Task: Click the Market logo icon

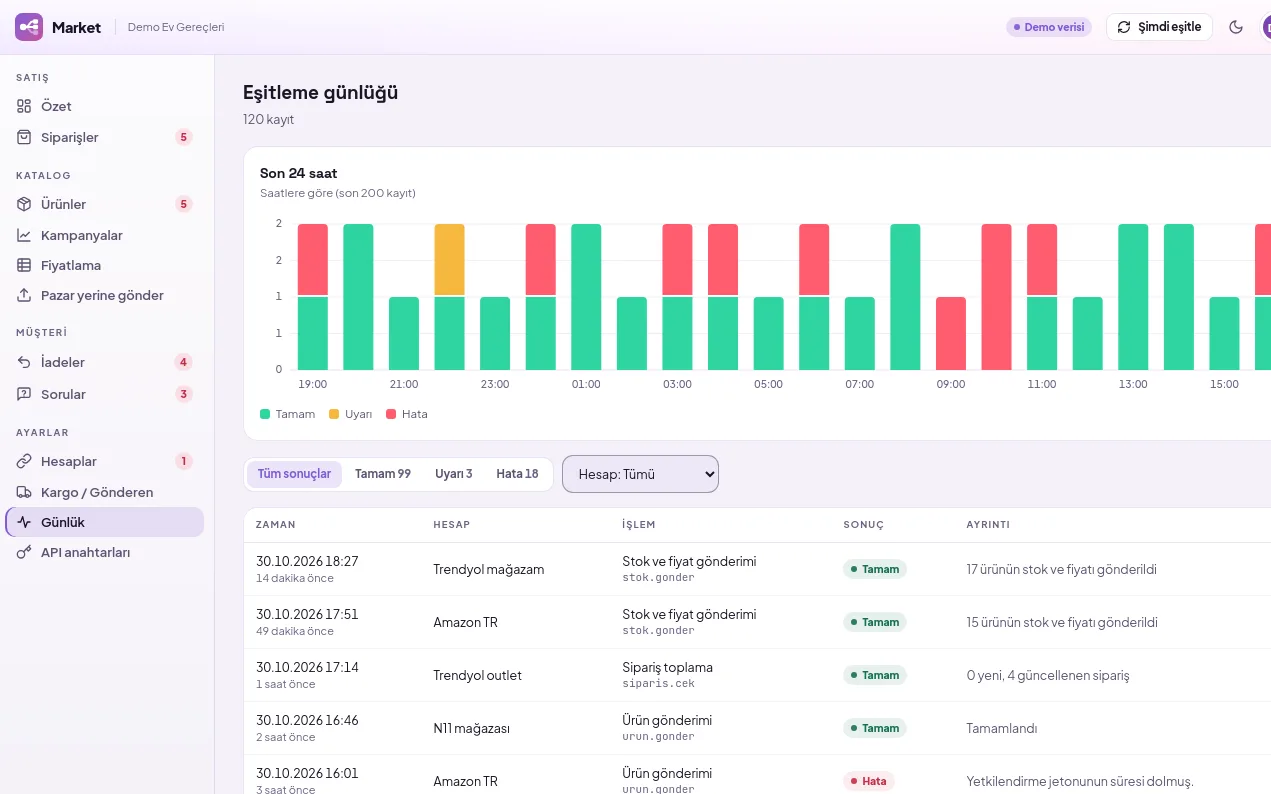Action: [x=29, y=27]
